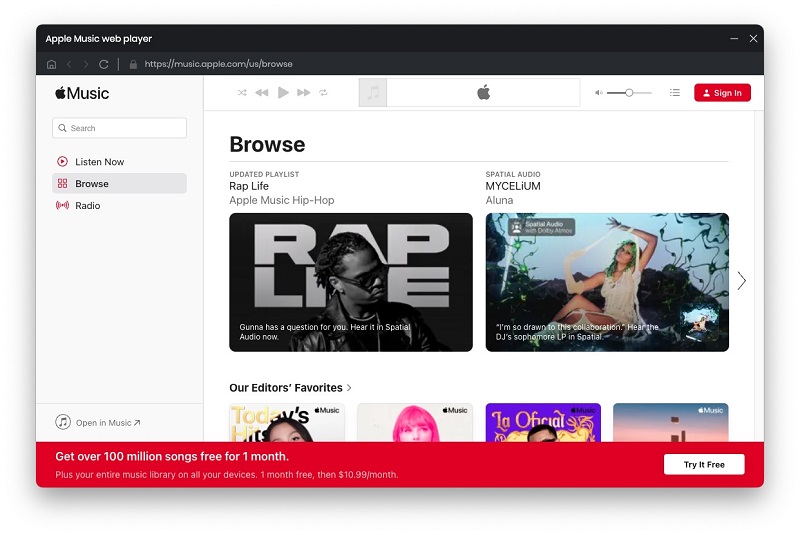800x535 pixels.
Task: Click the small album cover on MYCELiUM banner
Action: [x=700, y=322]
